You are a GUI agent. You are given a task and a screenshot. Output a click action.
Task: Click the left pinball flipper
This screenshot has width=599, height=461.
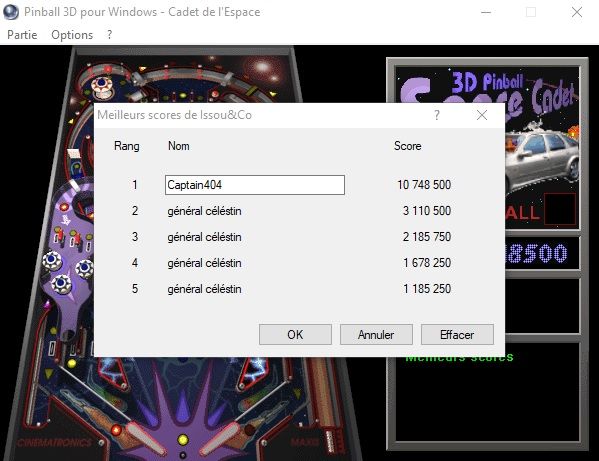143,437
